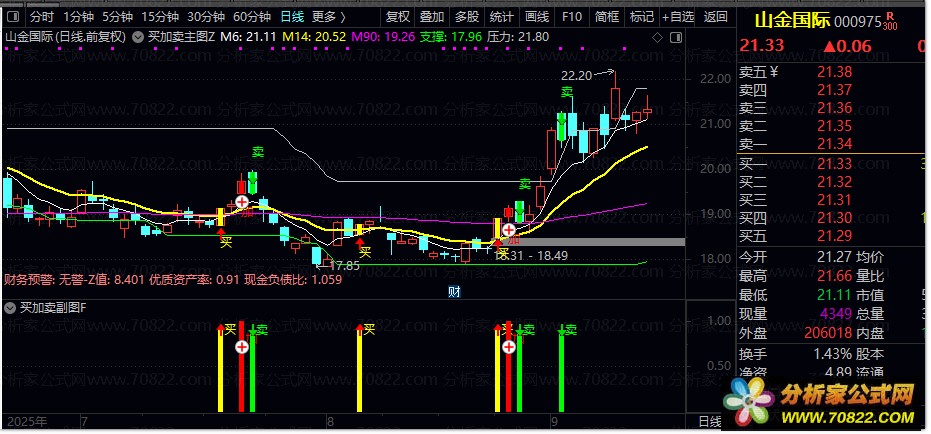Select the 60分钟 period

pyautogui.click(x=252, y=17)
